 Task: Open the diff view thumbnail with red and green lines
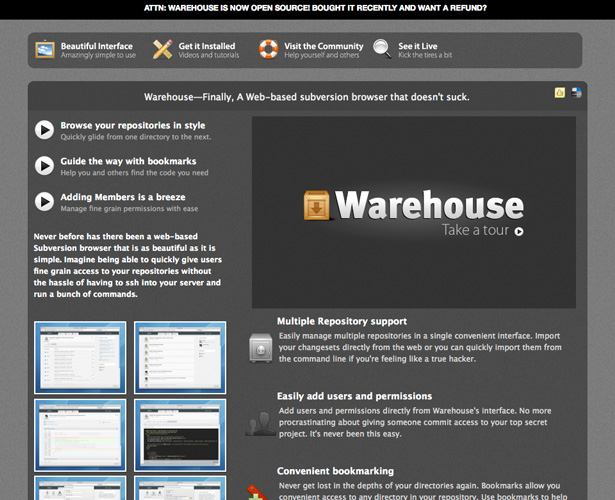pos(80,435)
